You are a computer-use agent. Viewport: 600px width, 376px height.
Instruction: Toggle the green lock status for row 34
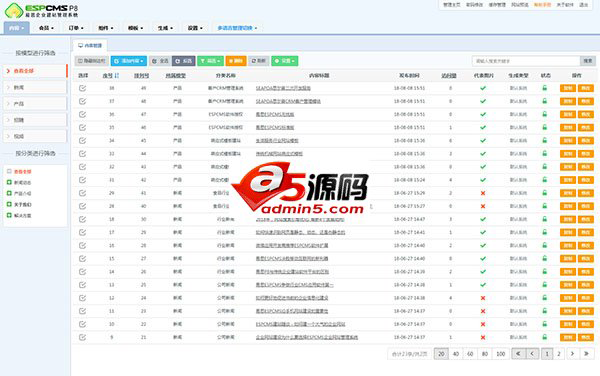(x=545, y=140)
